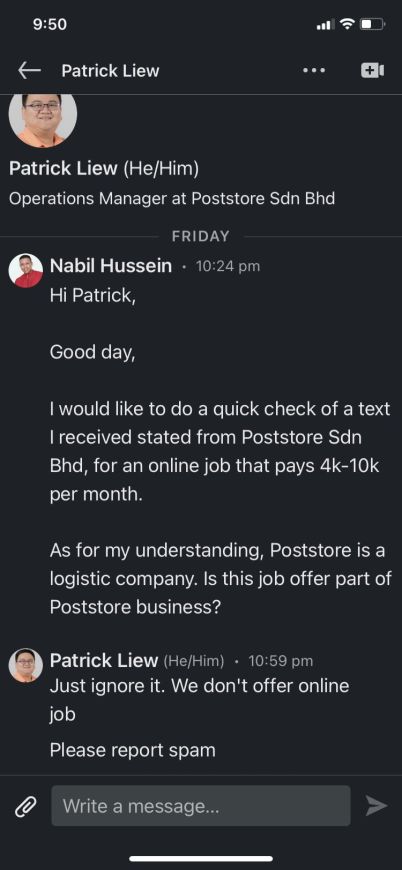Tap the FRIDAY date separator
This screenshot has height=870, width=402.
(x=201, y=236)
